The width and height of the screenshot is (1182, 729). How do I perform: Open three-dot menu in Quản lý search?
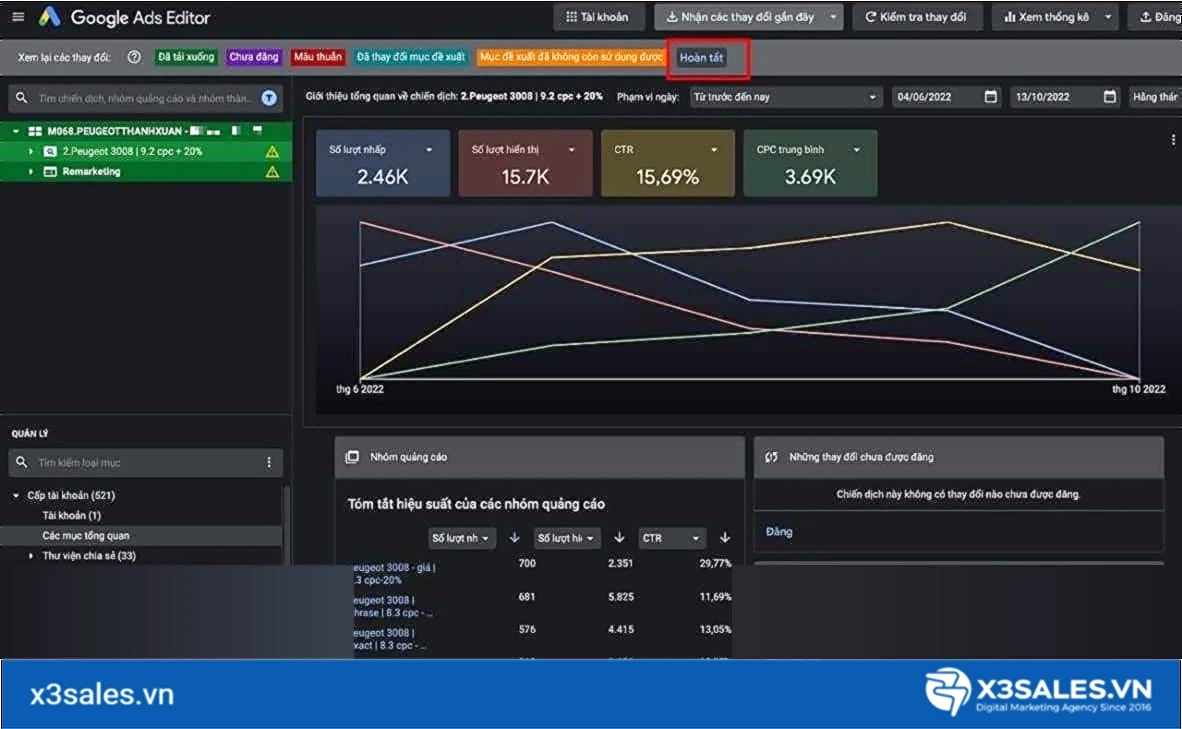[x=269, y=462]
